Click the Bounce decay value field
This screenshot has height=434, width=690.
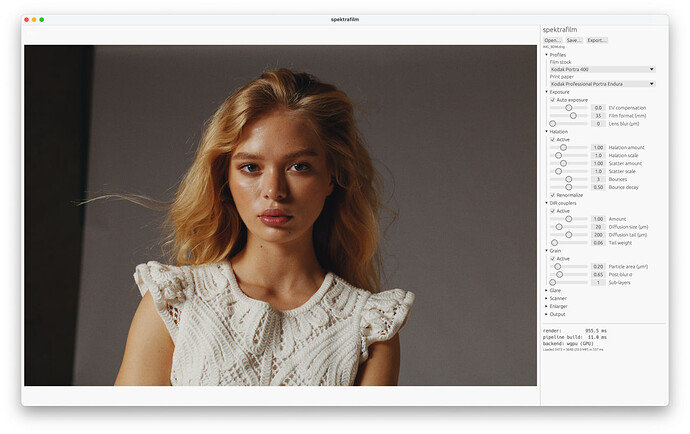pos(598,187)
